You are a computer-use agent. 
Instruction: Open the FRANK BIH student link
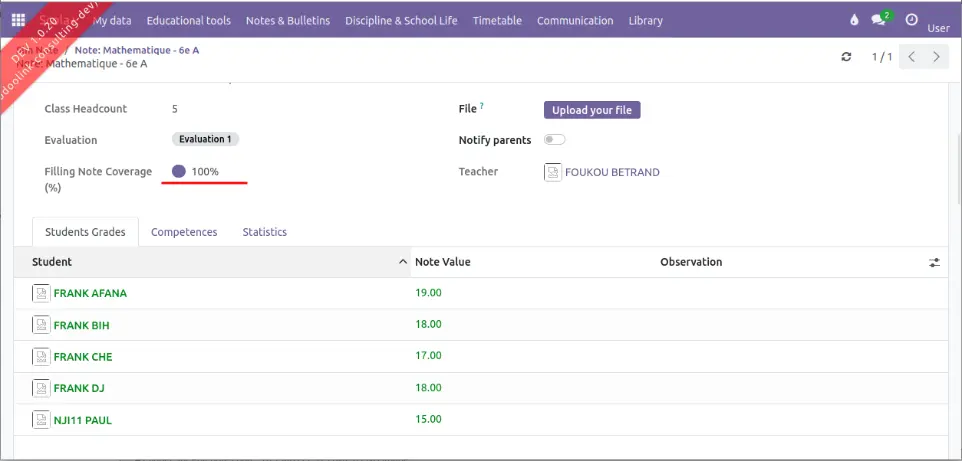(82, 325)
